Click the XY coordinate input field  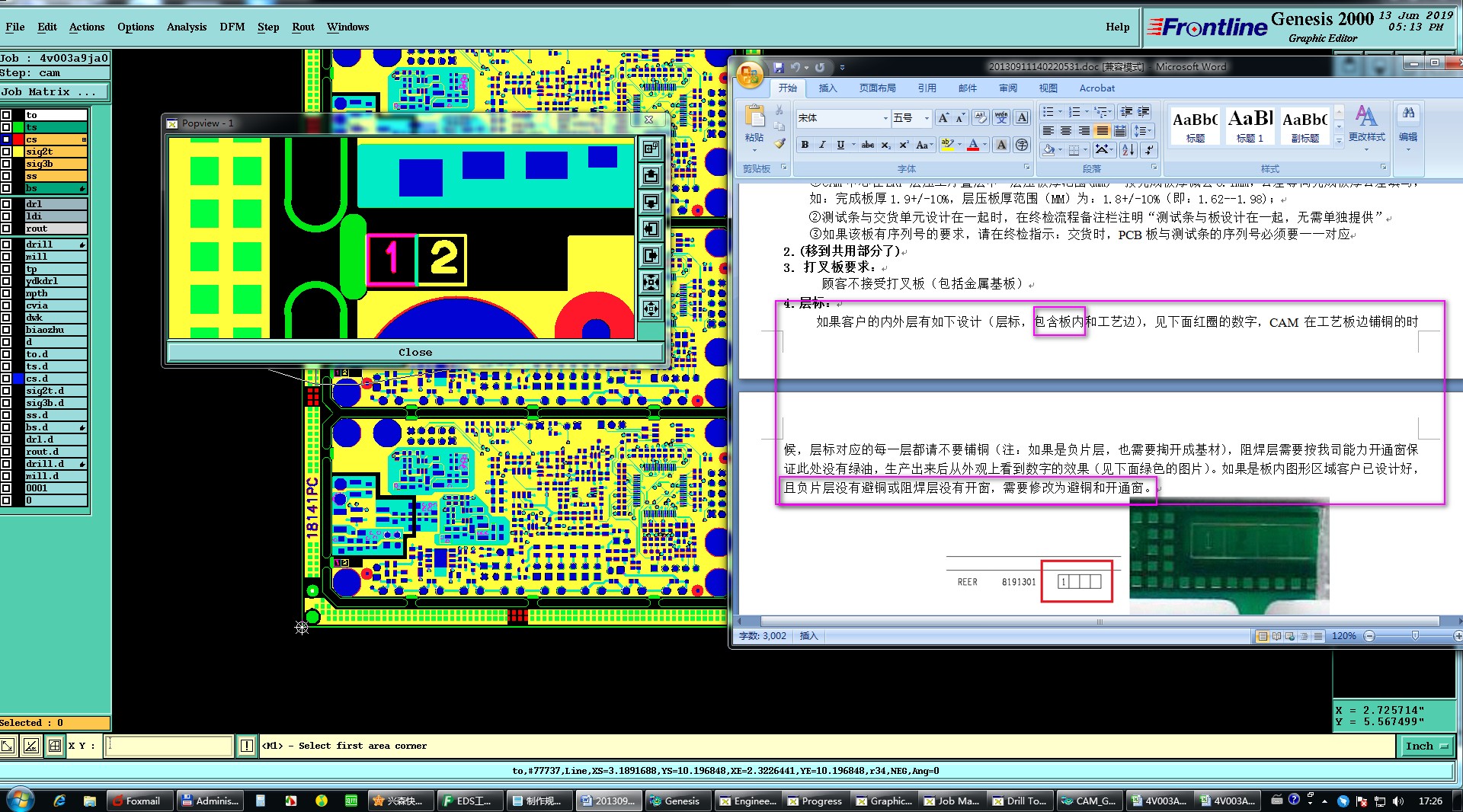[x=169, y=746]
